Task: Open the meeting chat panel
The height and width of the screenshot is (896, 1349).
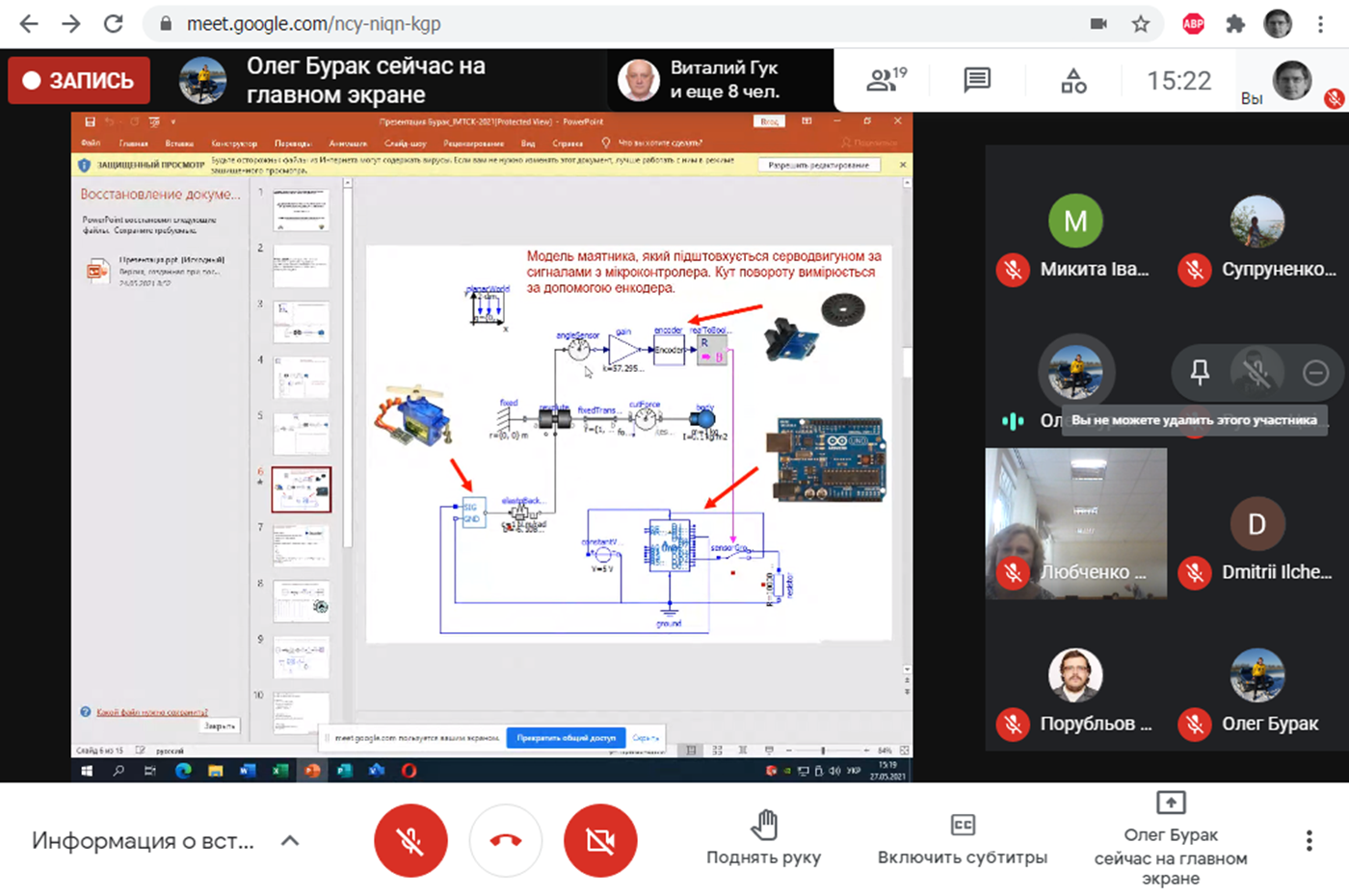Action: tap(977, 80)
